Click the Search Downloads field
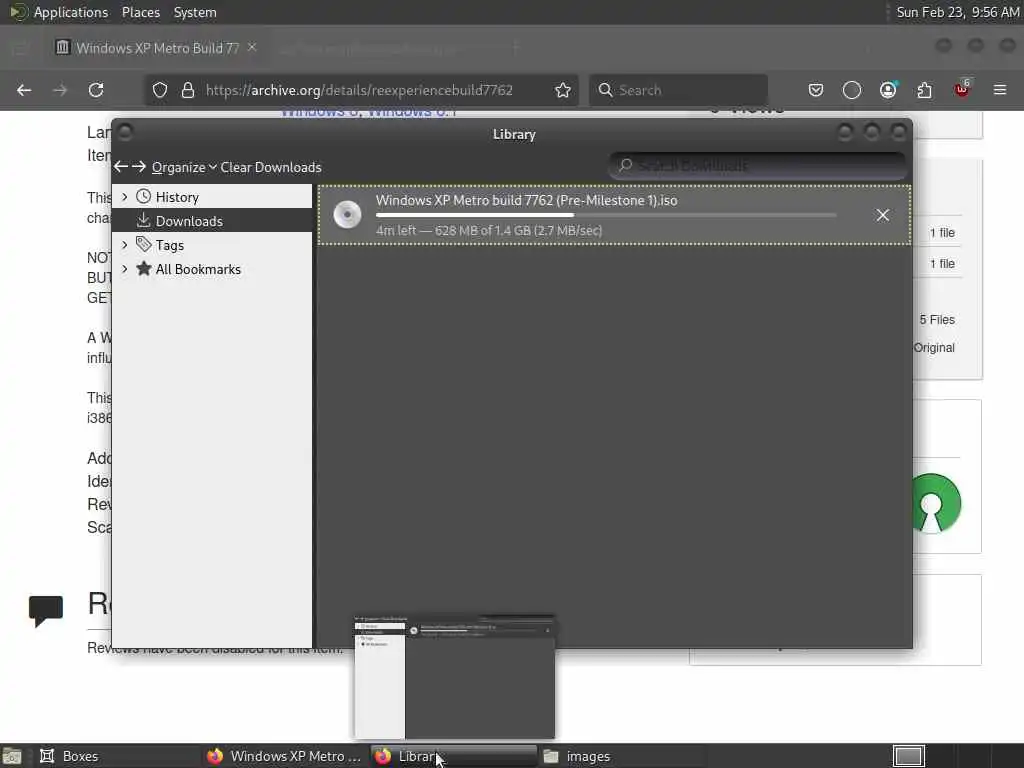 click(x=758, y=166)
